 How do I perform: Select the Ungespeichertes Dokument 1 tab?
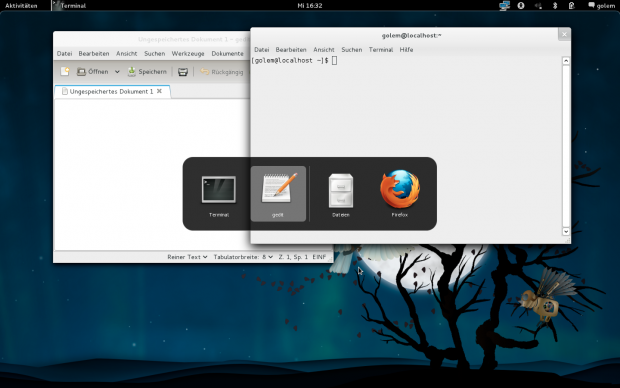tap(112, 91)
